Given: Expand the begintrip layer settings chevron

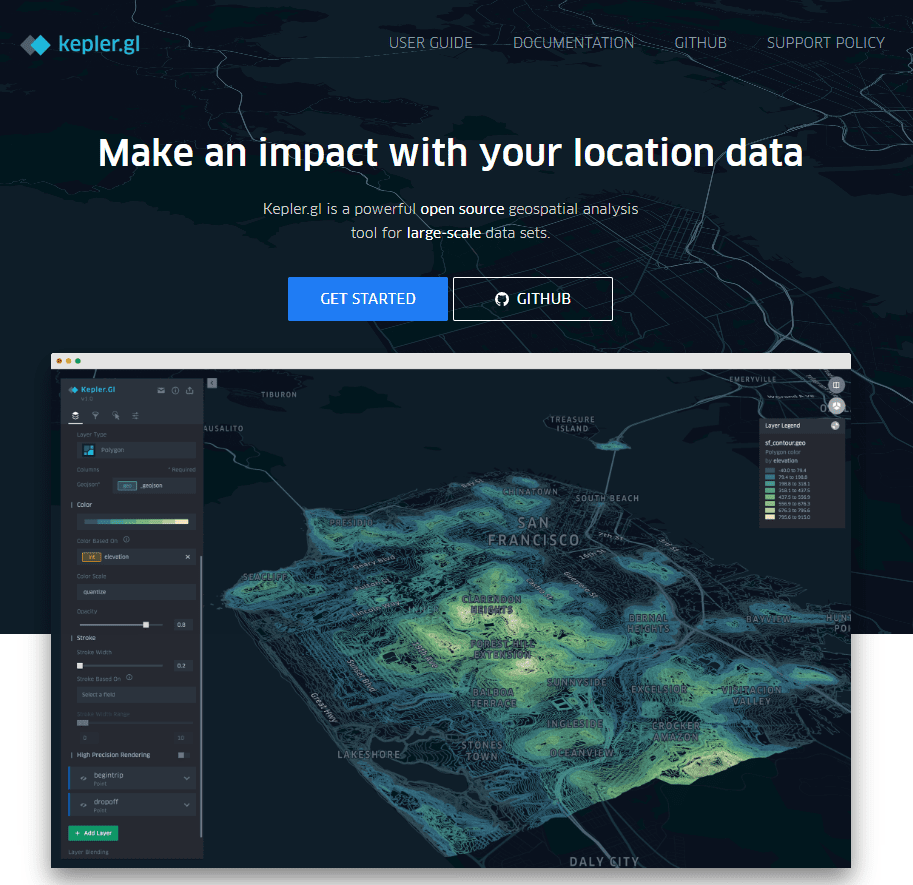Looking at the screenshot, I should point(186,778).
